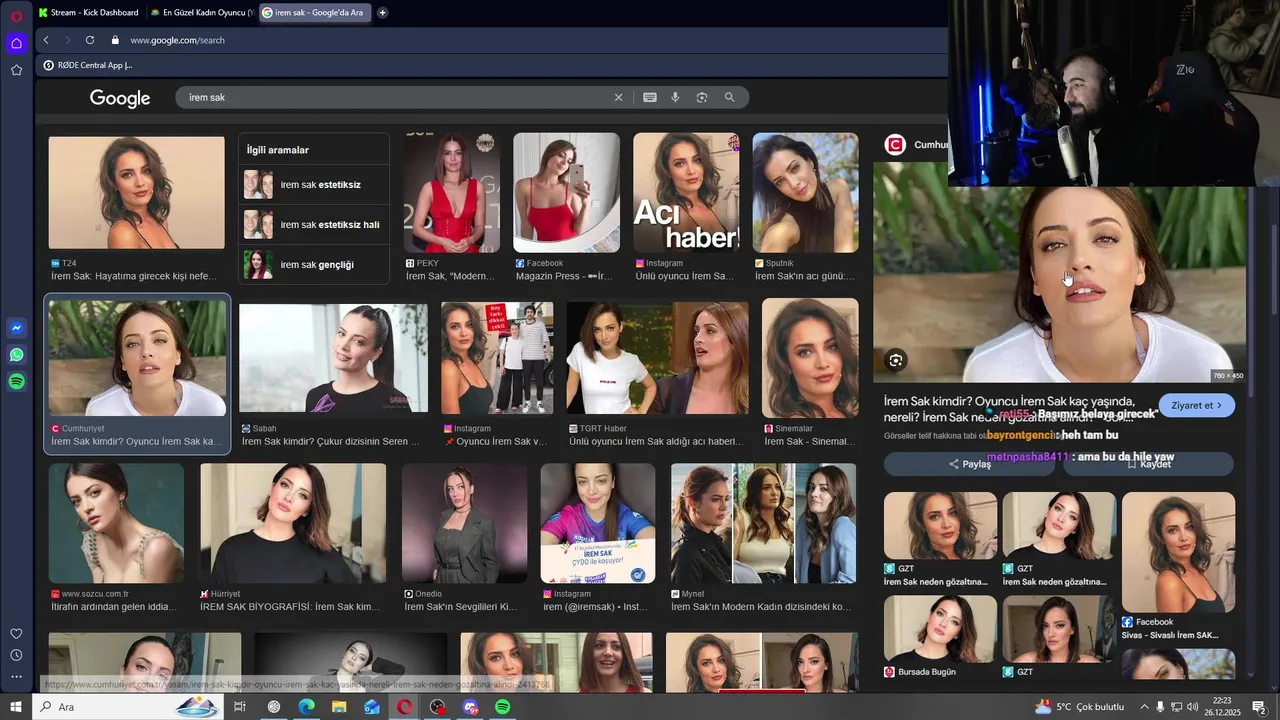Open the Acı haber Instagram image result
Screen dimensions: 1280x720
(x=686, y=193)
